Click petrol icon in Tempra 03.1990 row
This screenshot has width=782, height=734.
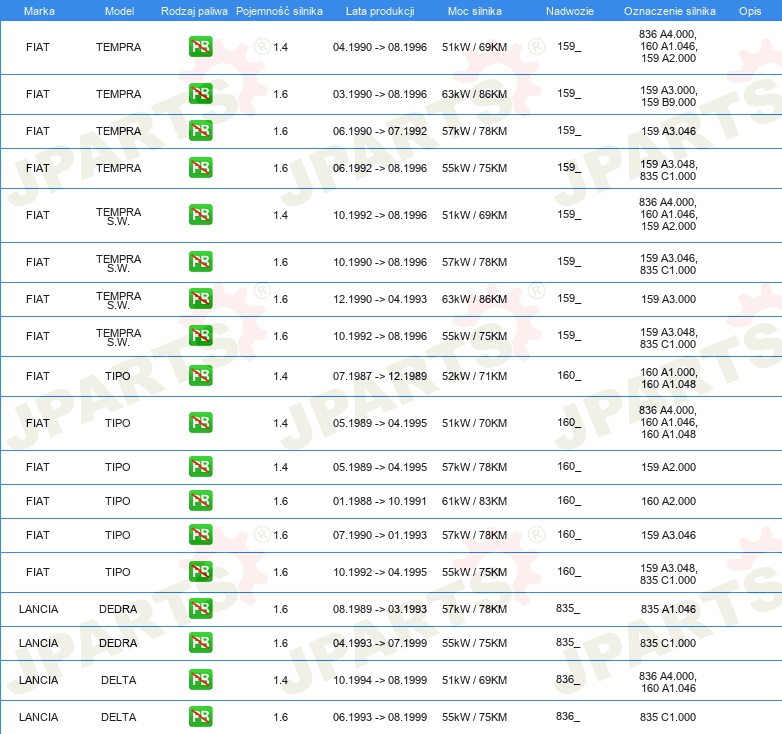[x=200, y=94]
